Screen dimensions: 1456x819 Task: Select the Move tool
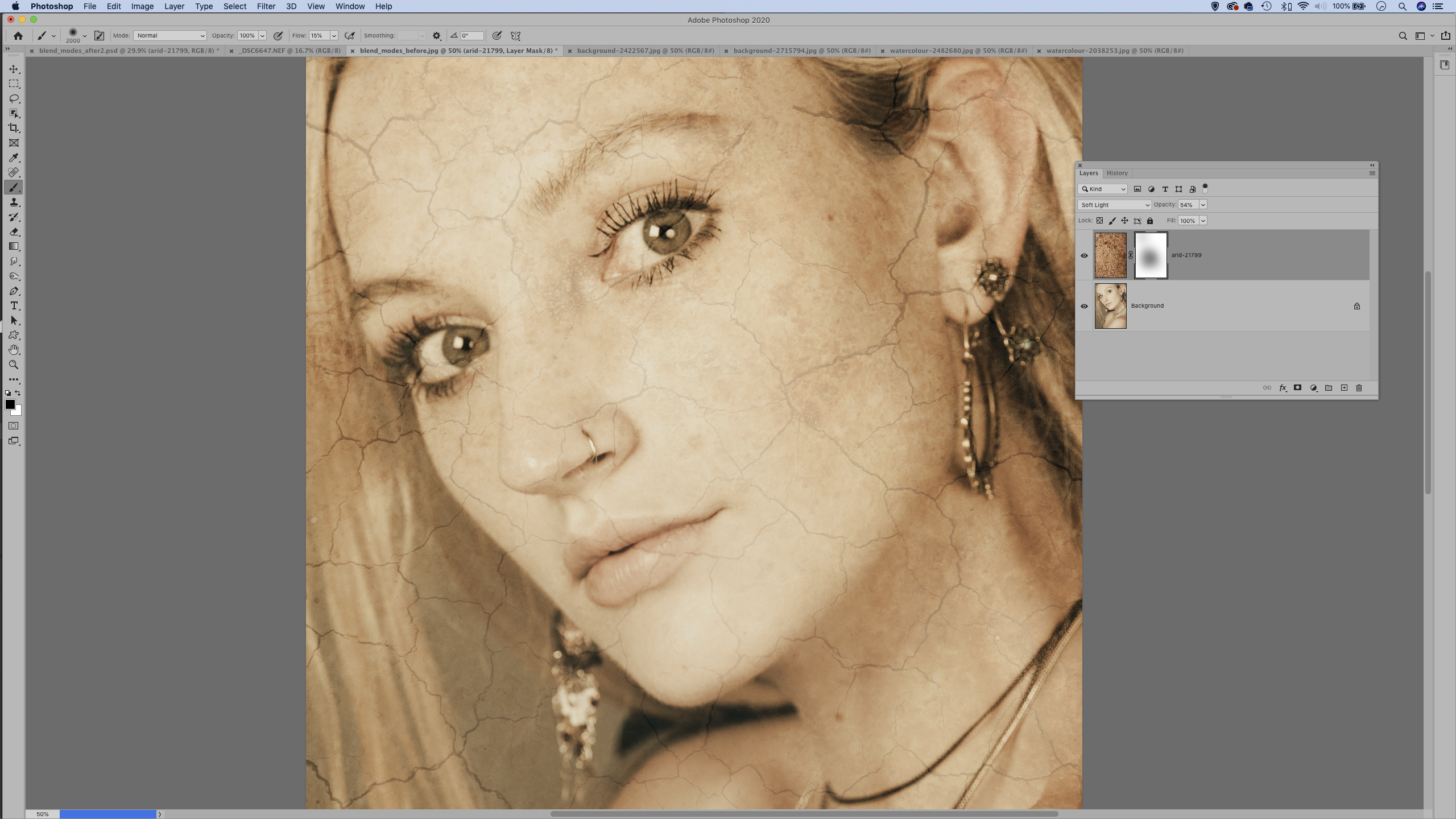click(x=14, y=69)
